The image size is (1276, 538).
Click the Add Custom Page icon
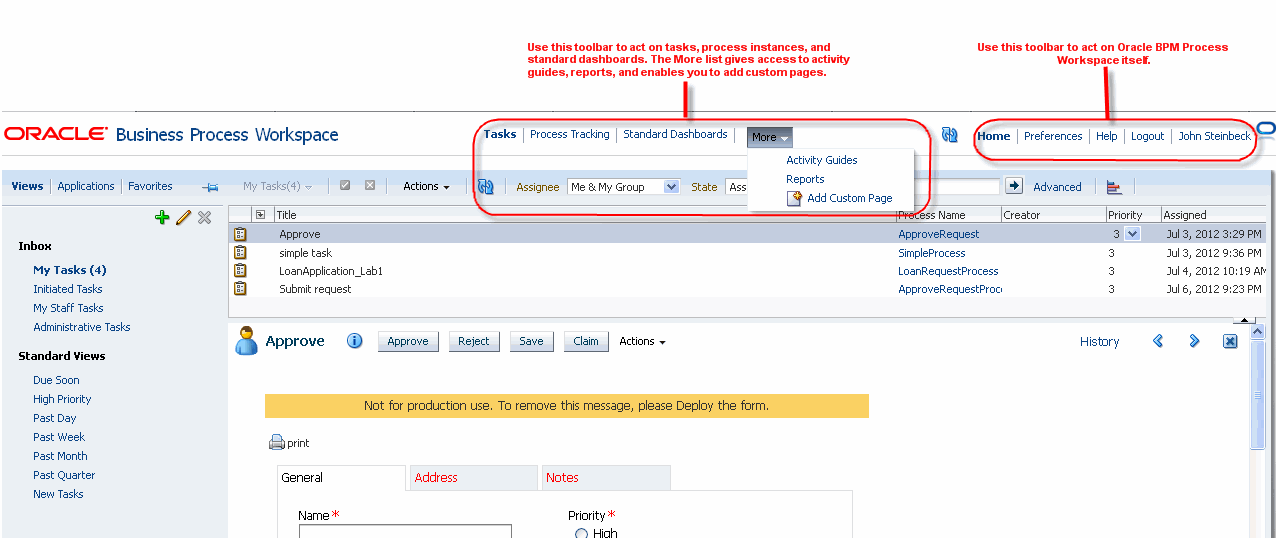pos(795,198)
